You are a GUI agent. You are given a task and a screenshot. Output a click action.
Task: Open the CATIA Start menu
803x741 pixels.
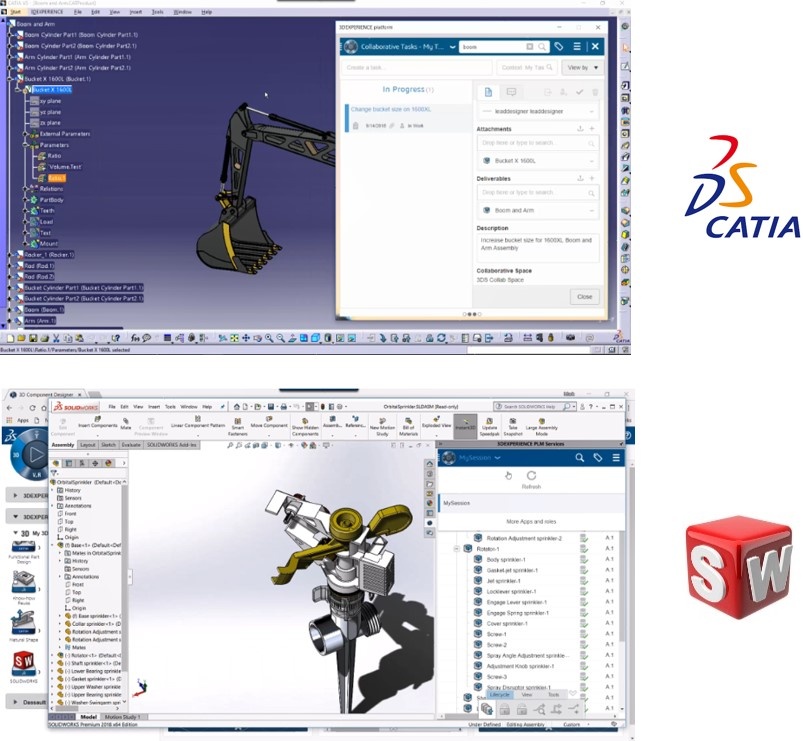pos(16,12)
